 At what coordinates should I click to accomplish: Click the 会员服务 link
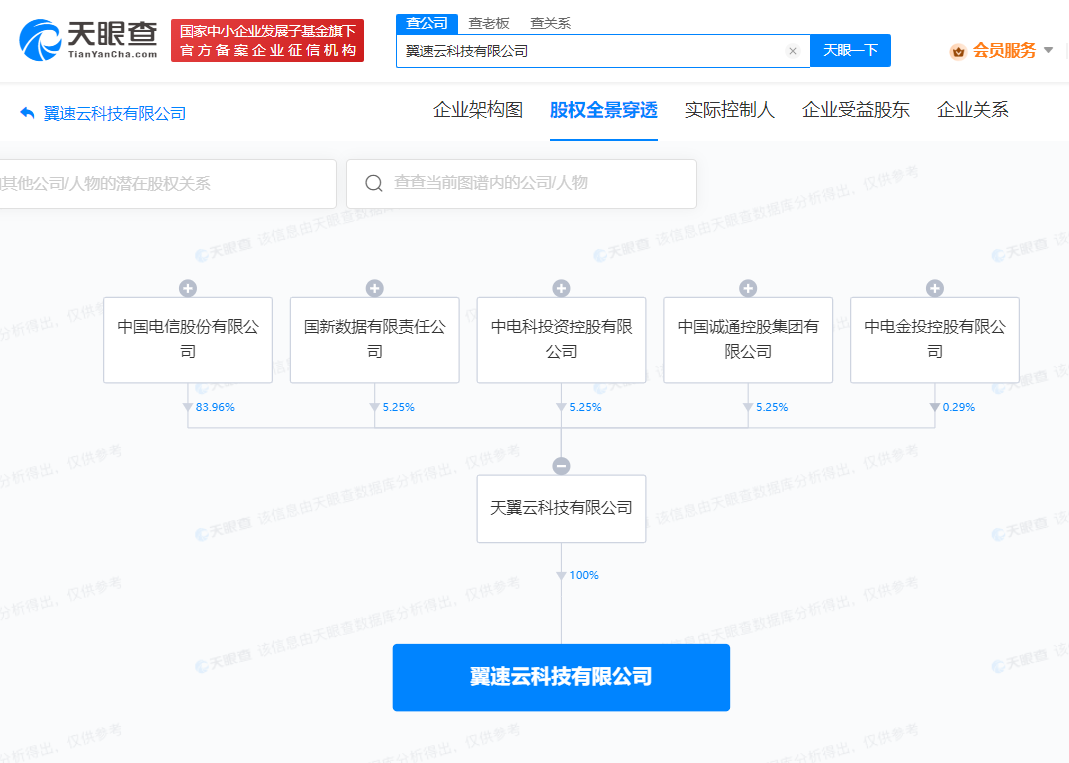[x=1004, y=50]
